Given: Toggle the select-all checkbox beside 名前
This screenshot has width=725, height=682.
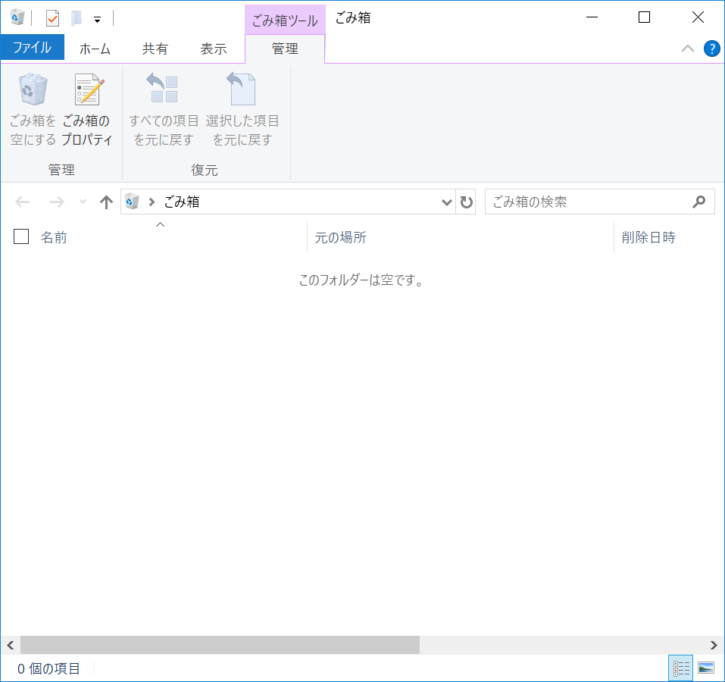Looking at the screenshot, I should [x=21, y=237].
